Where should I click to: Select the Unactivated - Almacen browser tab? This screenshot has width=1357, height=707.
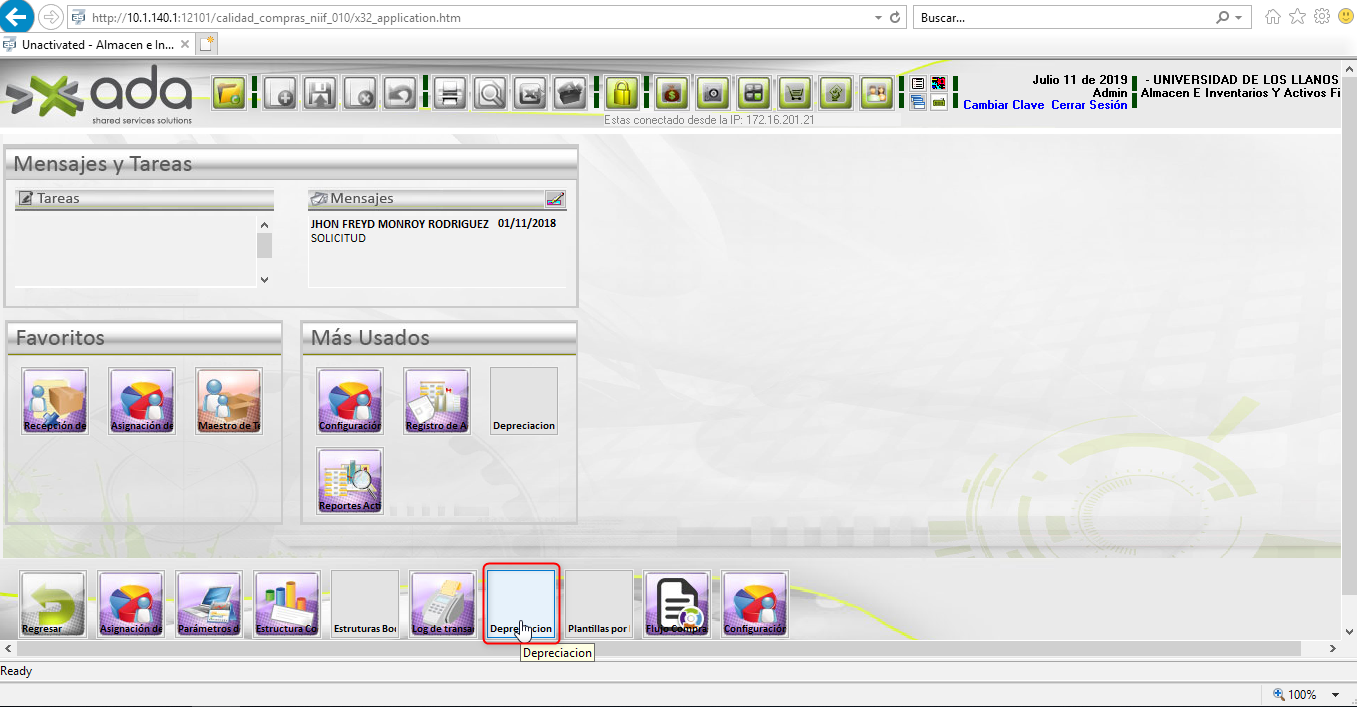tap(98, 45)
